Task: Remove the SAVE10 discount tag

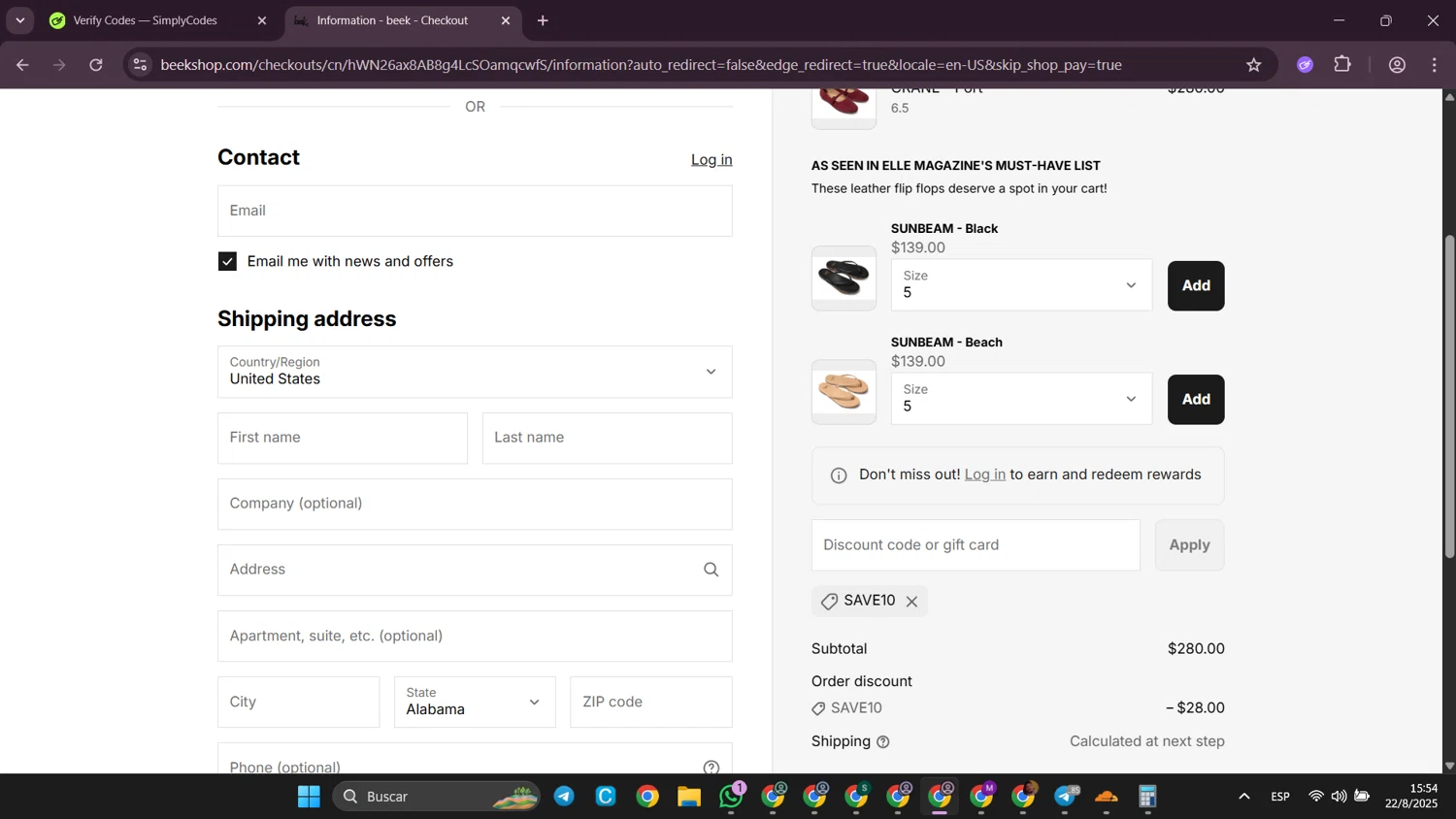Action: click(x=911, y=602)
